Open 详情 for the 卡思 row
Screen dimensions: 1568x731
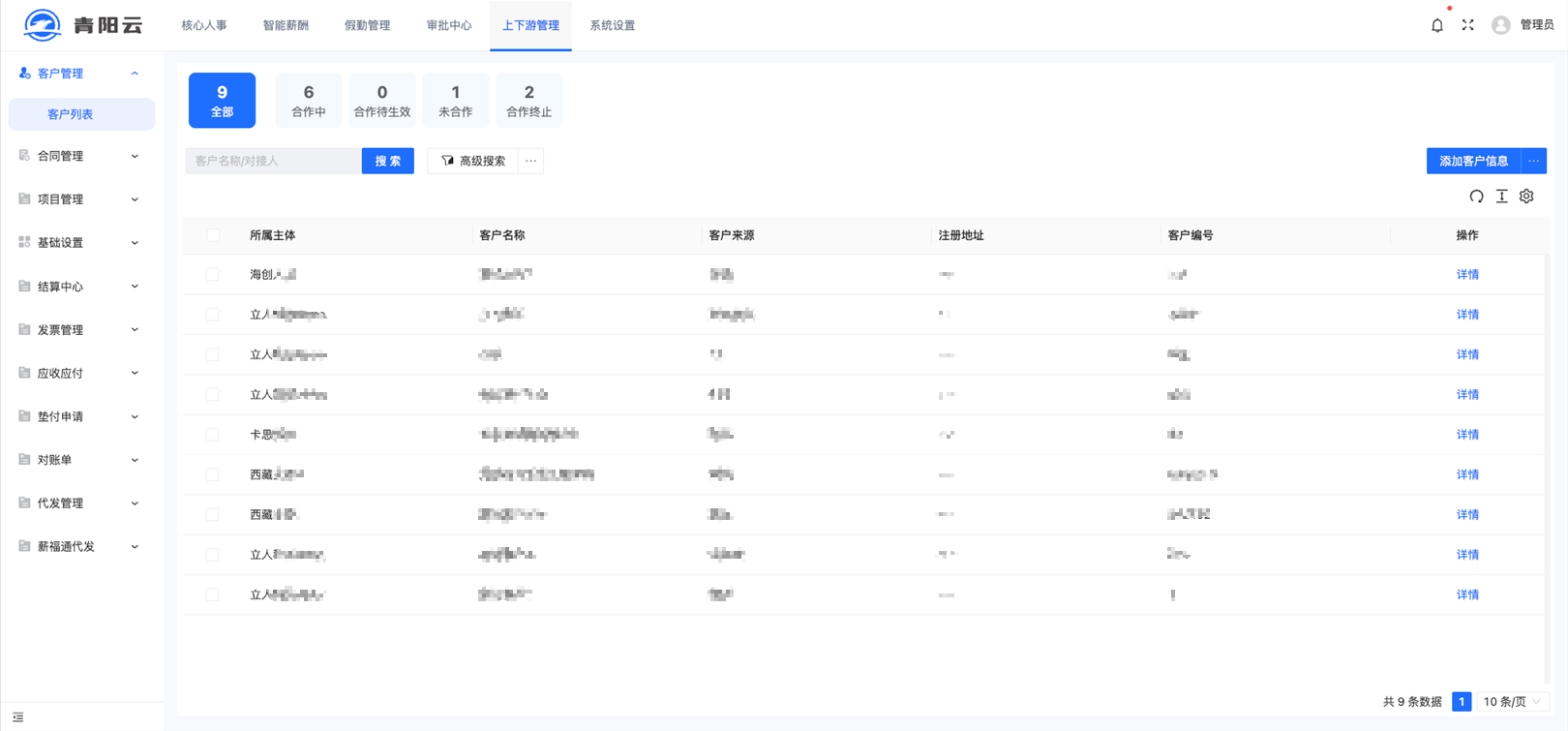point(1467,435)
